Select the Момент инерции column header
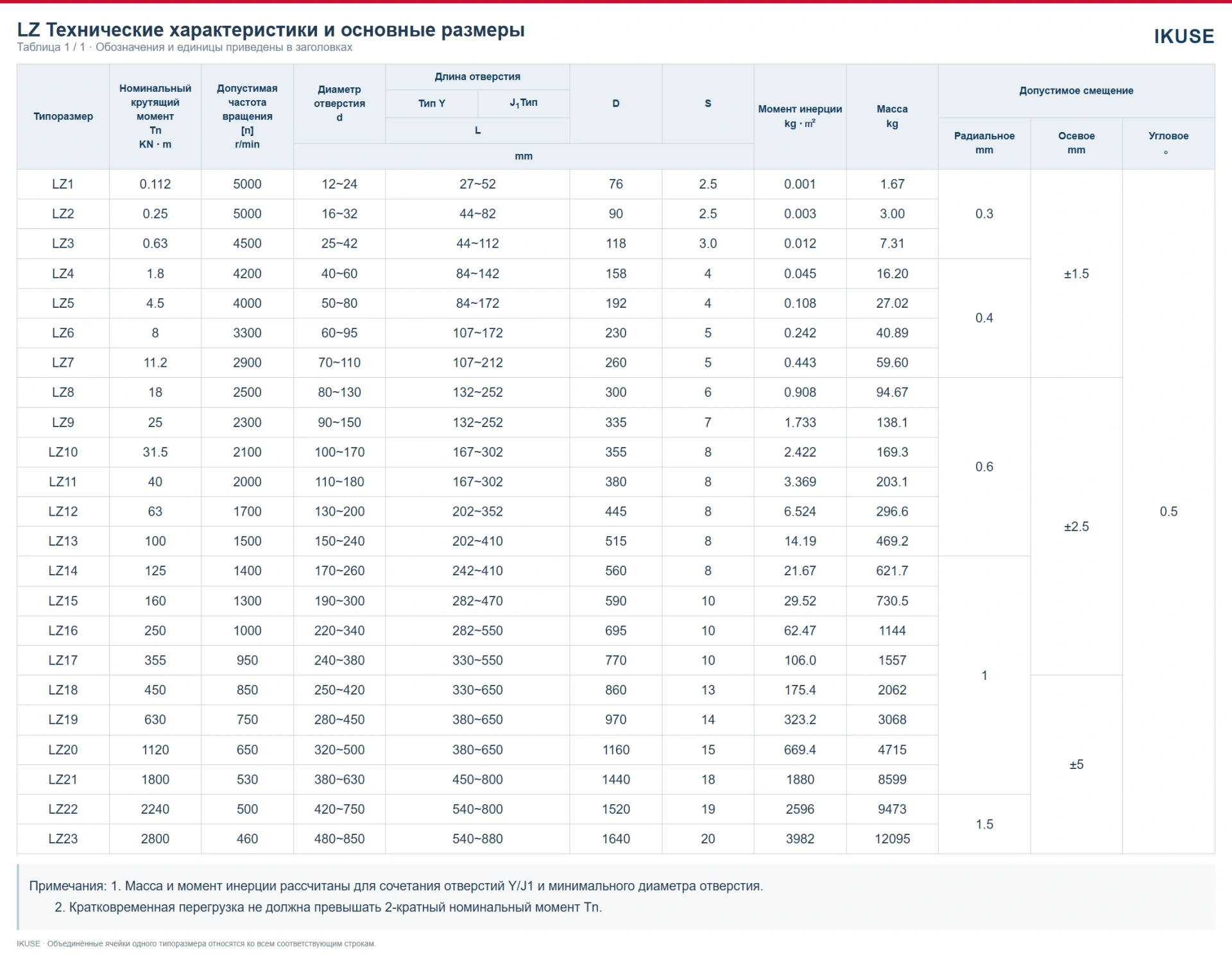This screenshot has height=962, width=1232. pyautogui.click(x=800, y=116)
